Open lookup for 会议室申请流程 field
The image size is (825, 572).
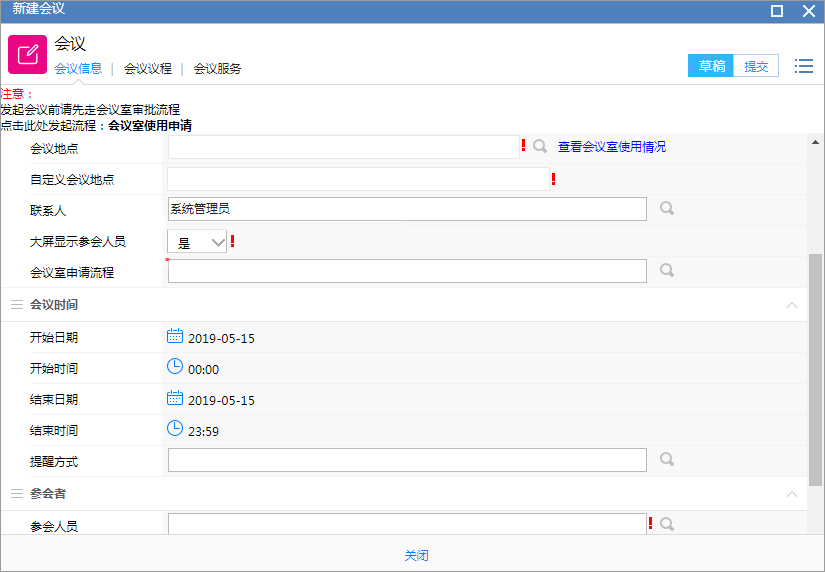click(x=667, y=270)
